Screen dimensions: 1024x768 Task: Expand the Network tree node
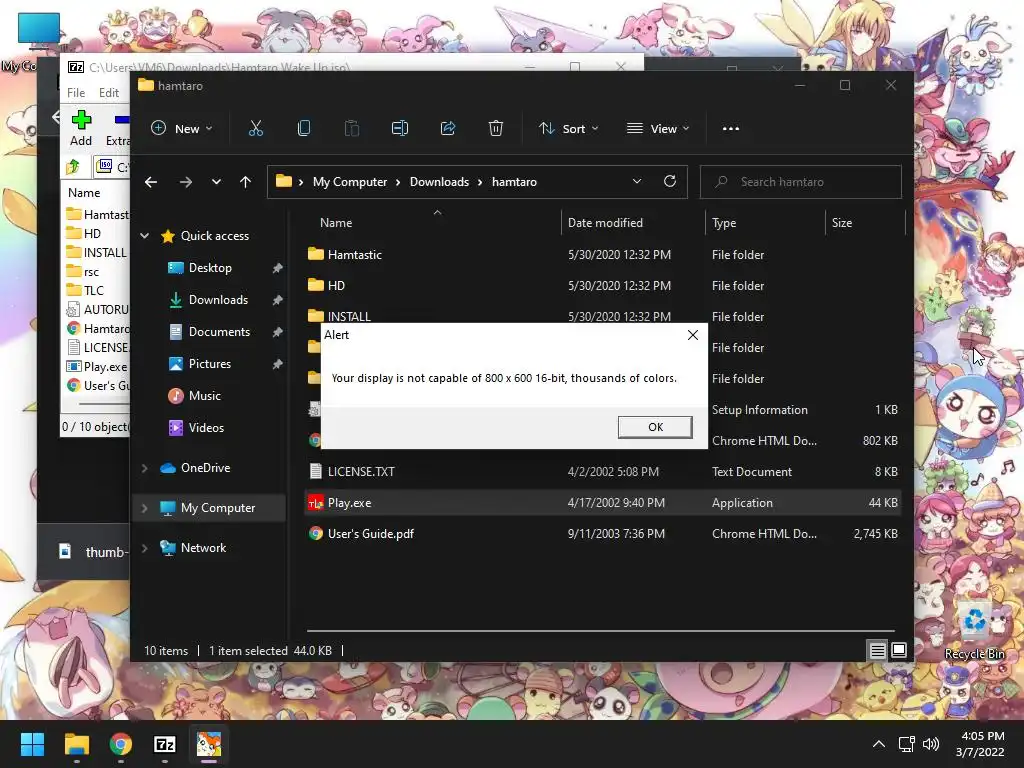click(x=145, y=548)
